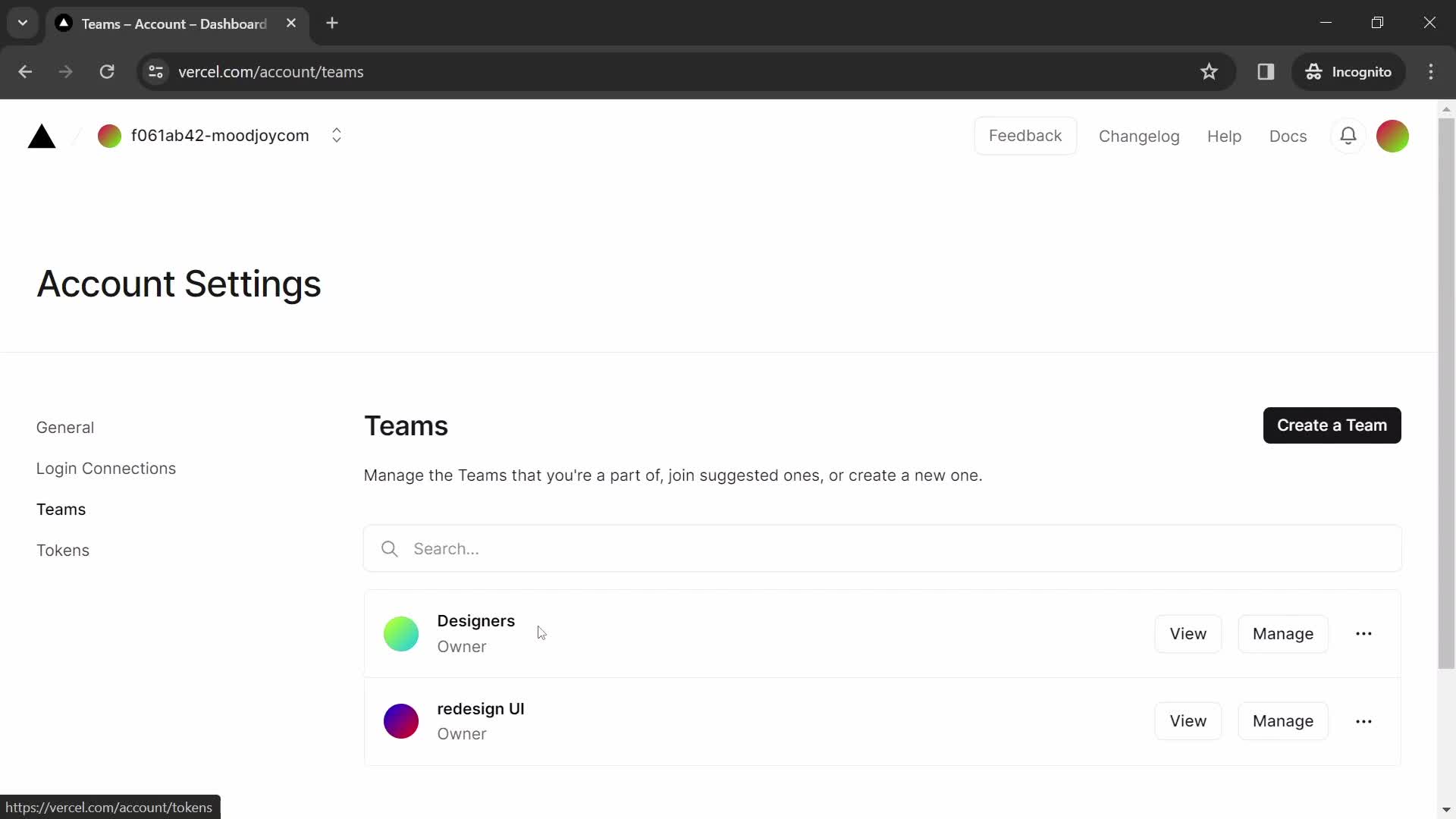Open the Changelog page
This screenshot has width=1456, height=819.
1139,136
